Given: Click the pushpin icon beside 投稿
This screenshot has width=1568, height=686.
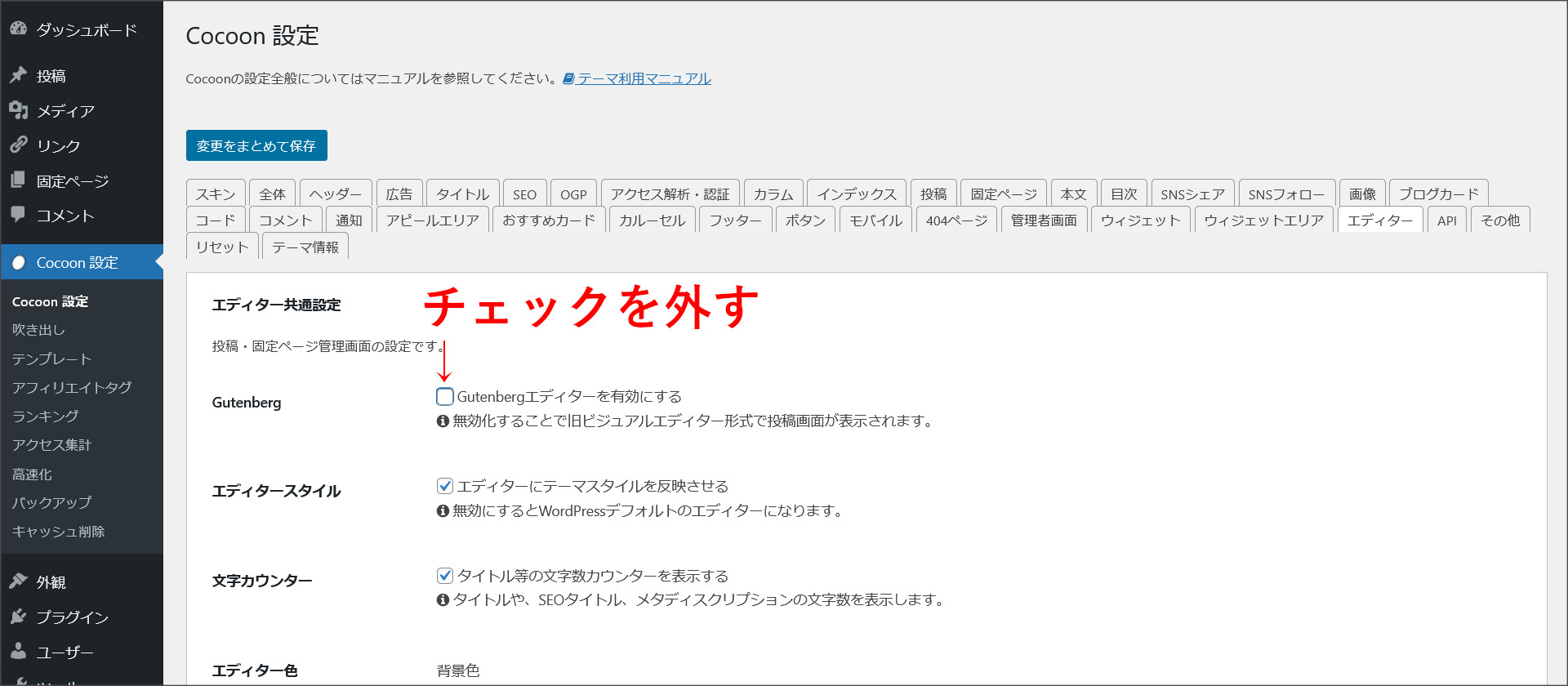Looking at the screenshot, I should click(18, 75).
